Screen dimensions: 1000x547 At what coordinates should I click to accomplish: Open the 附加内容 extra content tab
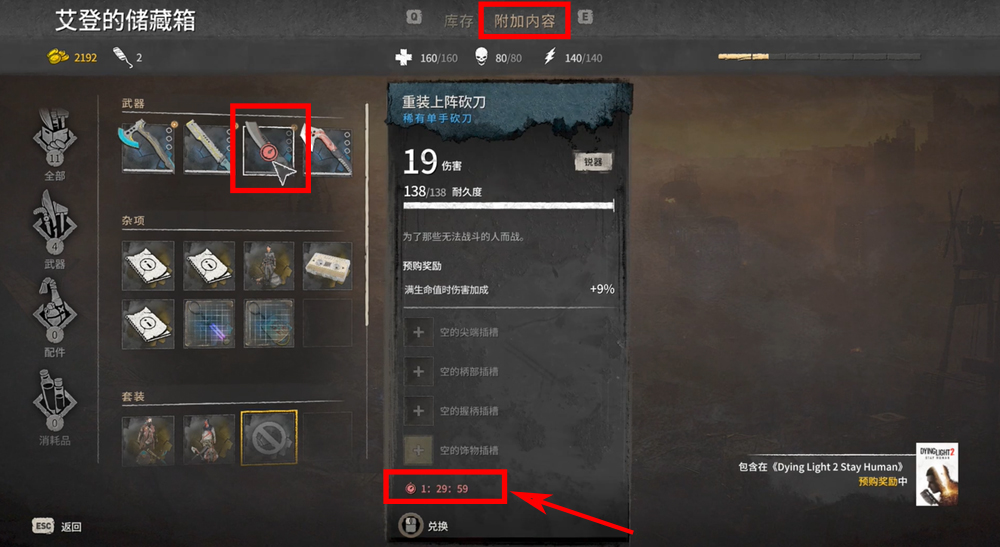pos(524,21)
